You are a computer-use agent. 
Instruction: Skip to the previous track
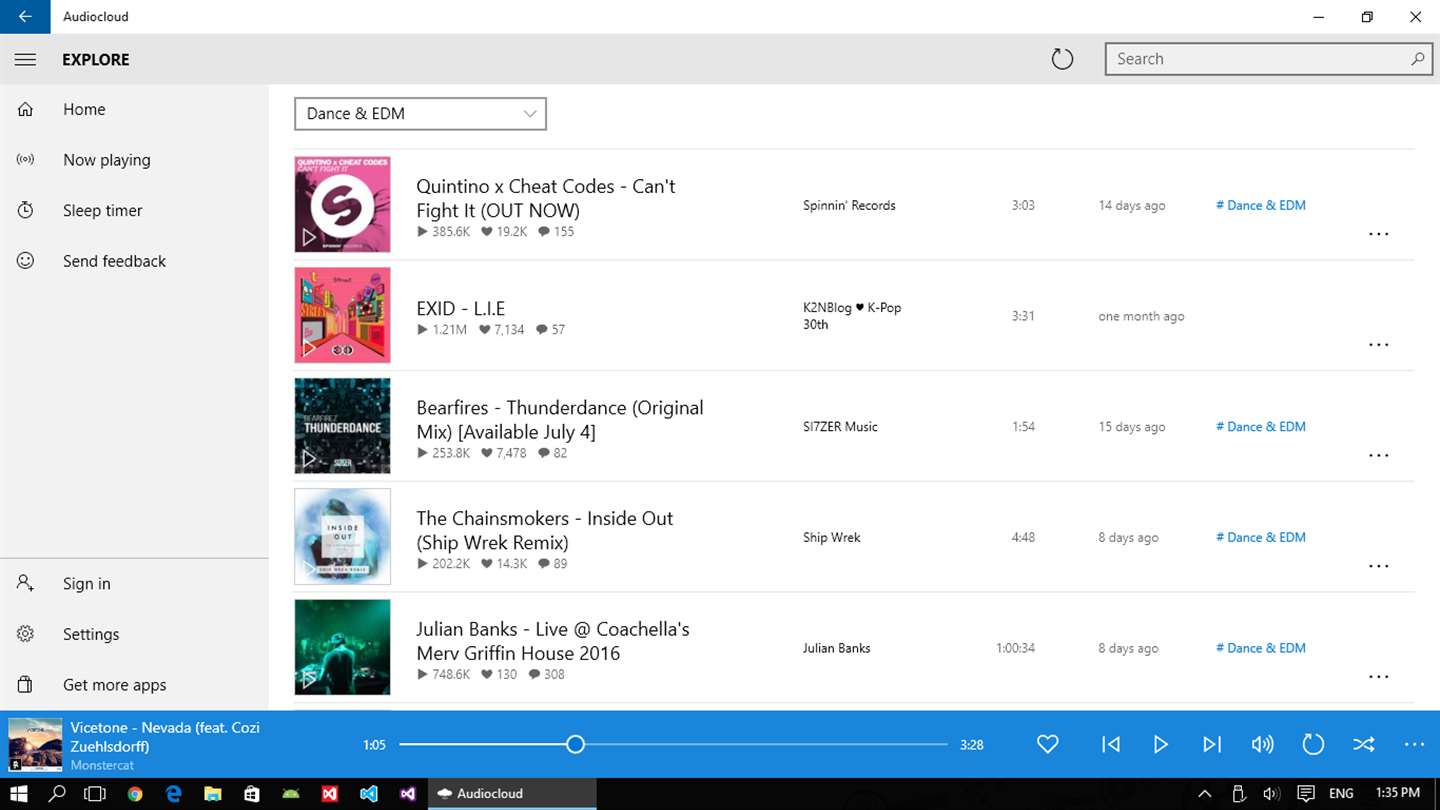(x=1110, y=744)
